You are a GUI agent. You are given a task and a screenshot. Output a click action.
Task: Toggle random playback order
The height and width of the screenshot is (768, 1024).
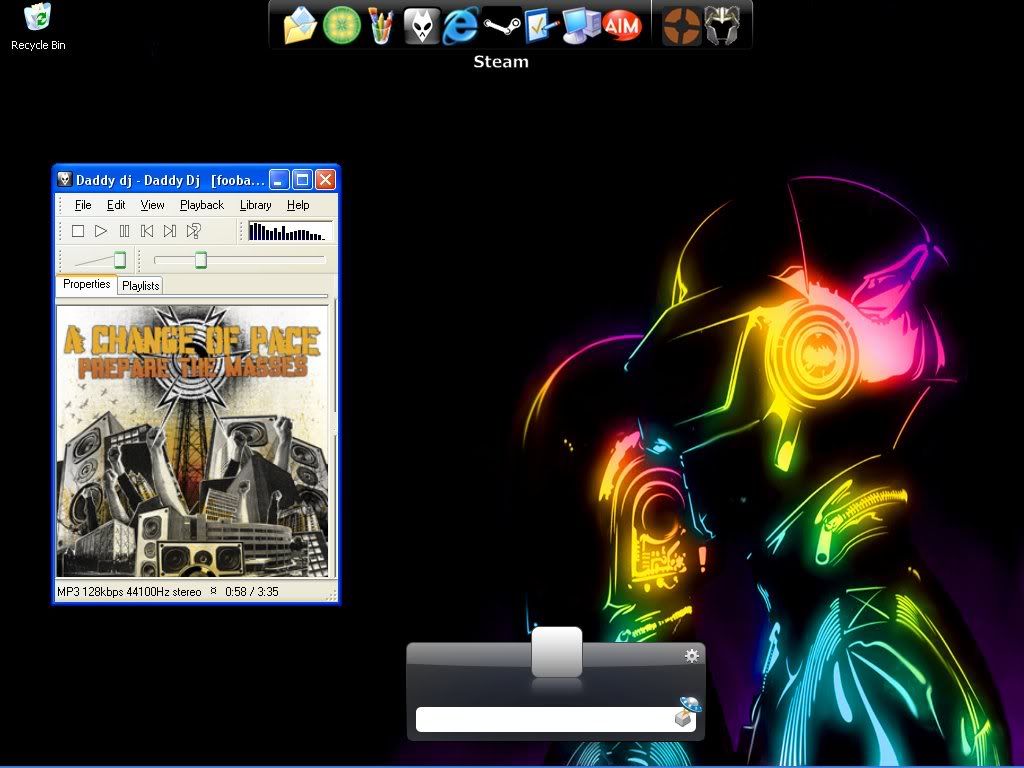tap(194, 231)
